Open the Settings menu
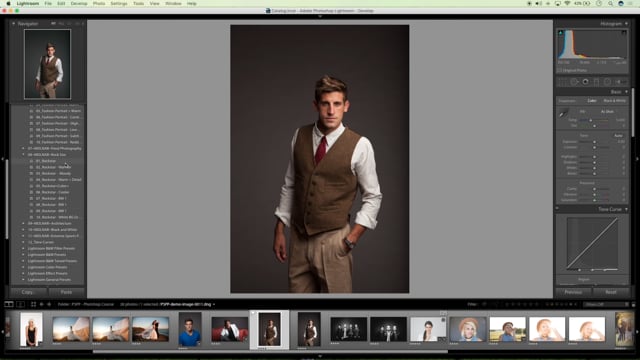Image resolution: width=640 pixels, height=360 pixels. [x=119, y=3]
